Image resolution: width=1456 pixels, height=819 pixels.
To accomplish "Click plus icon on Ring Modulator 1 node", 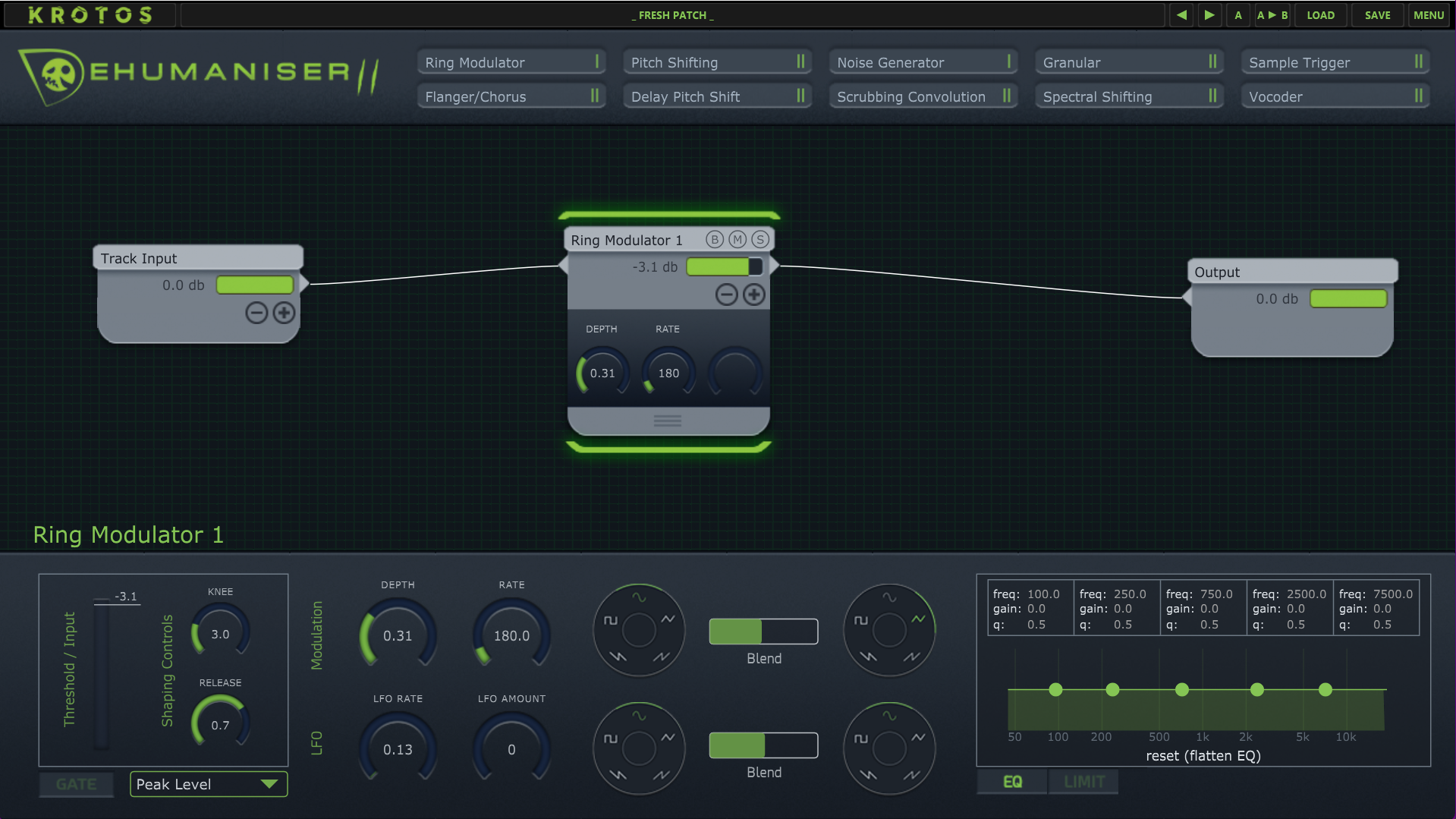I will click(x=753, y=295).
